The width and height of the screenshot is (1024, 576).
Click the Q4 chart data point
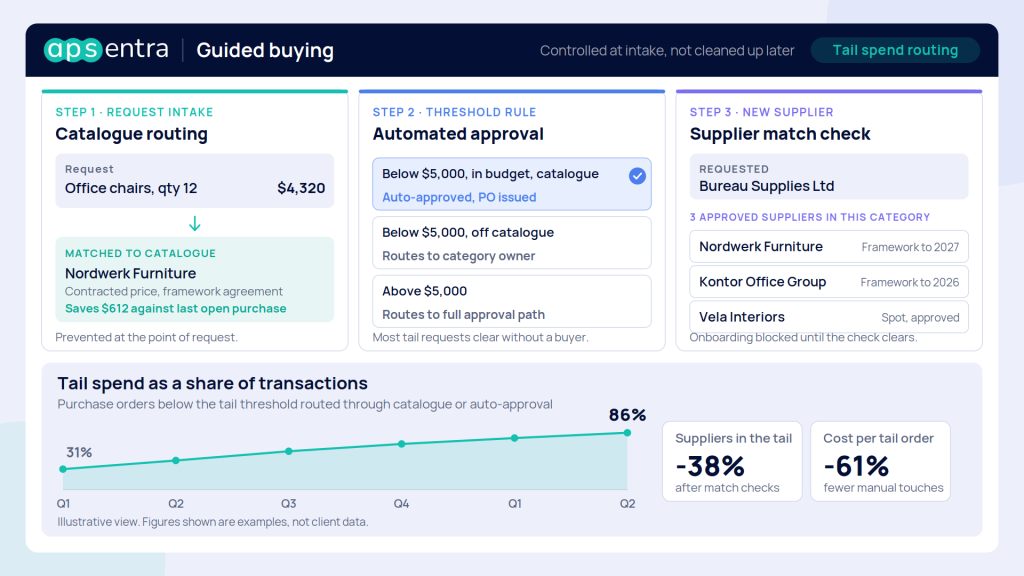[x=402, y=444]
